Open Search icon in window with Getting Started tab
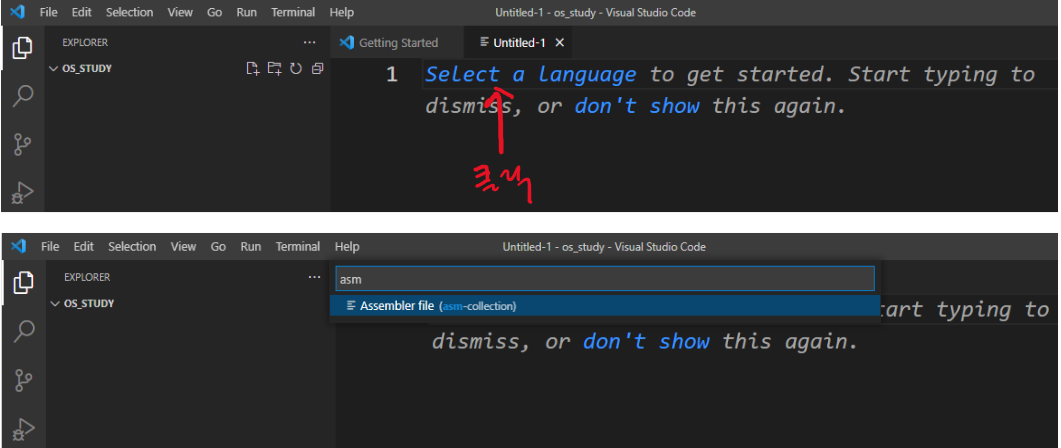This screenshot has height=448, width=1061. click(22, 95)
